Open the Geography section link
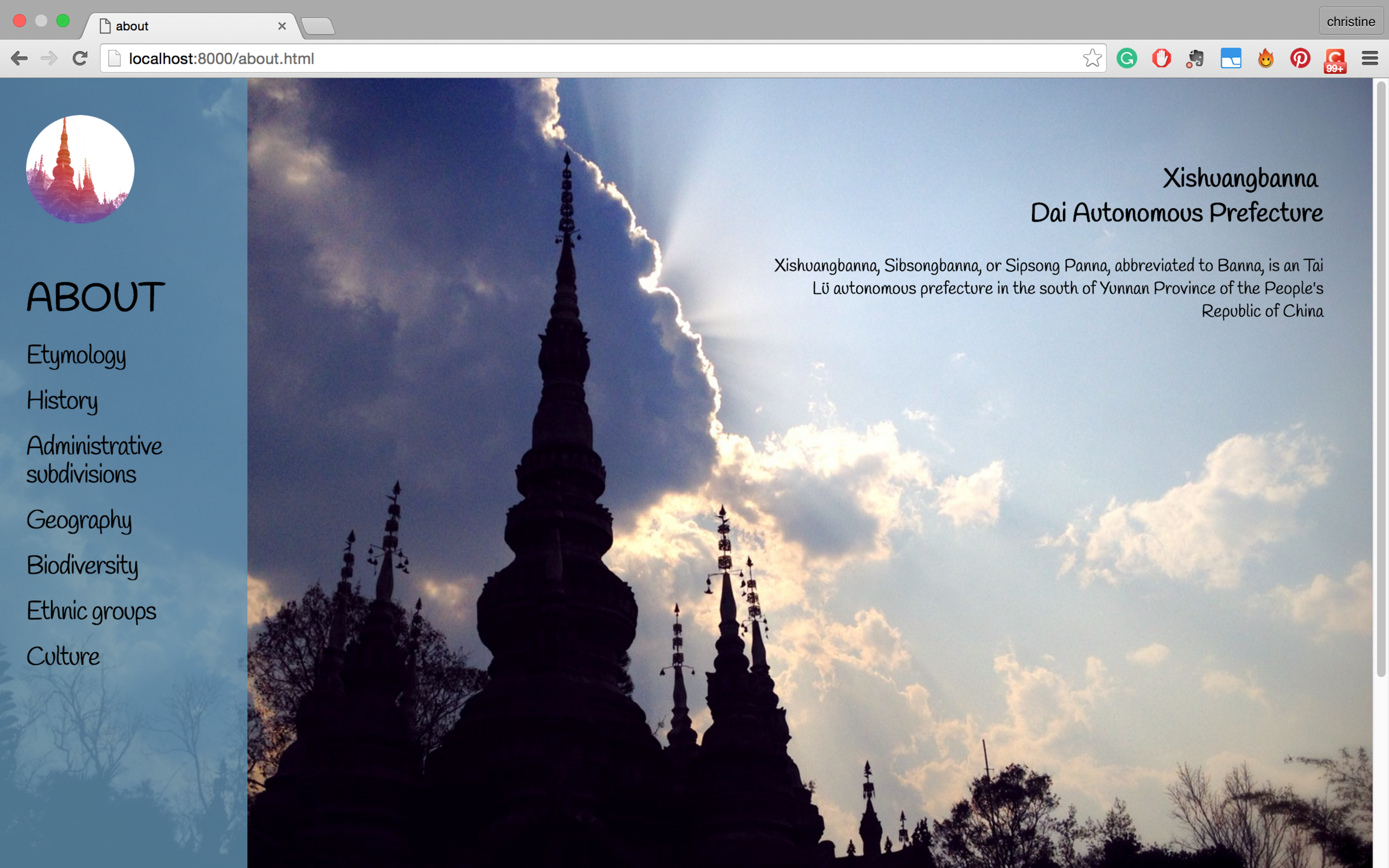This screenshot has height=868, width=1389. 79,521
